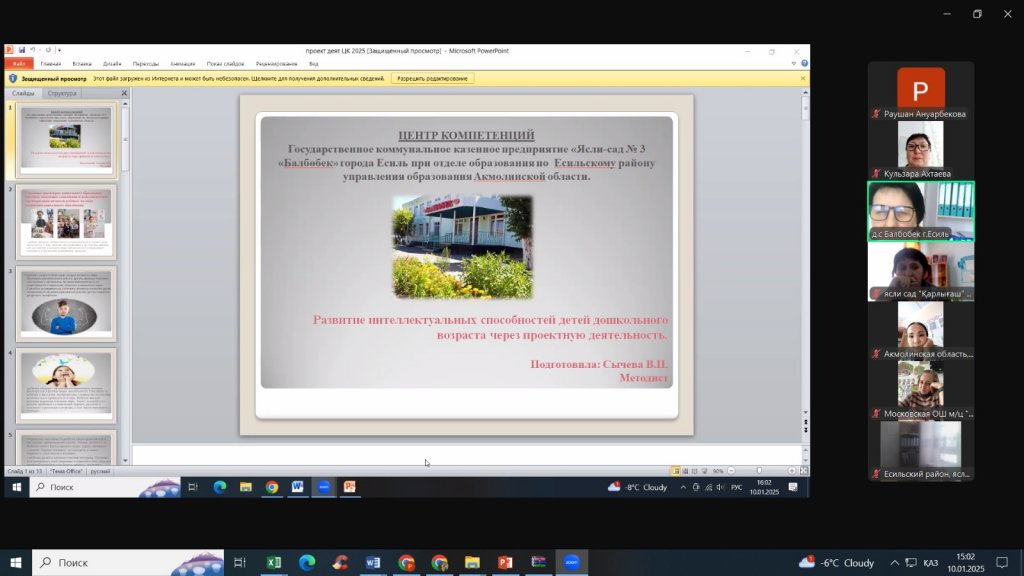Click the РУС language indicator in the shared tray
Screen dimensions: 1024x576
tap(737, 487)
